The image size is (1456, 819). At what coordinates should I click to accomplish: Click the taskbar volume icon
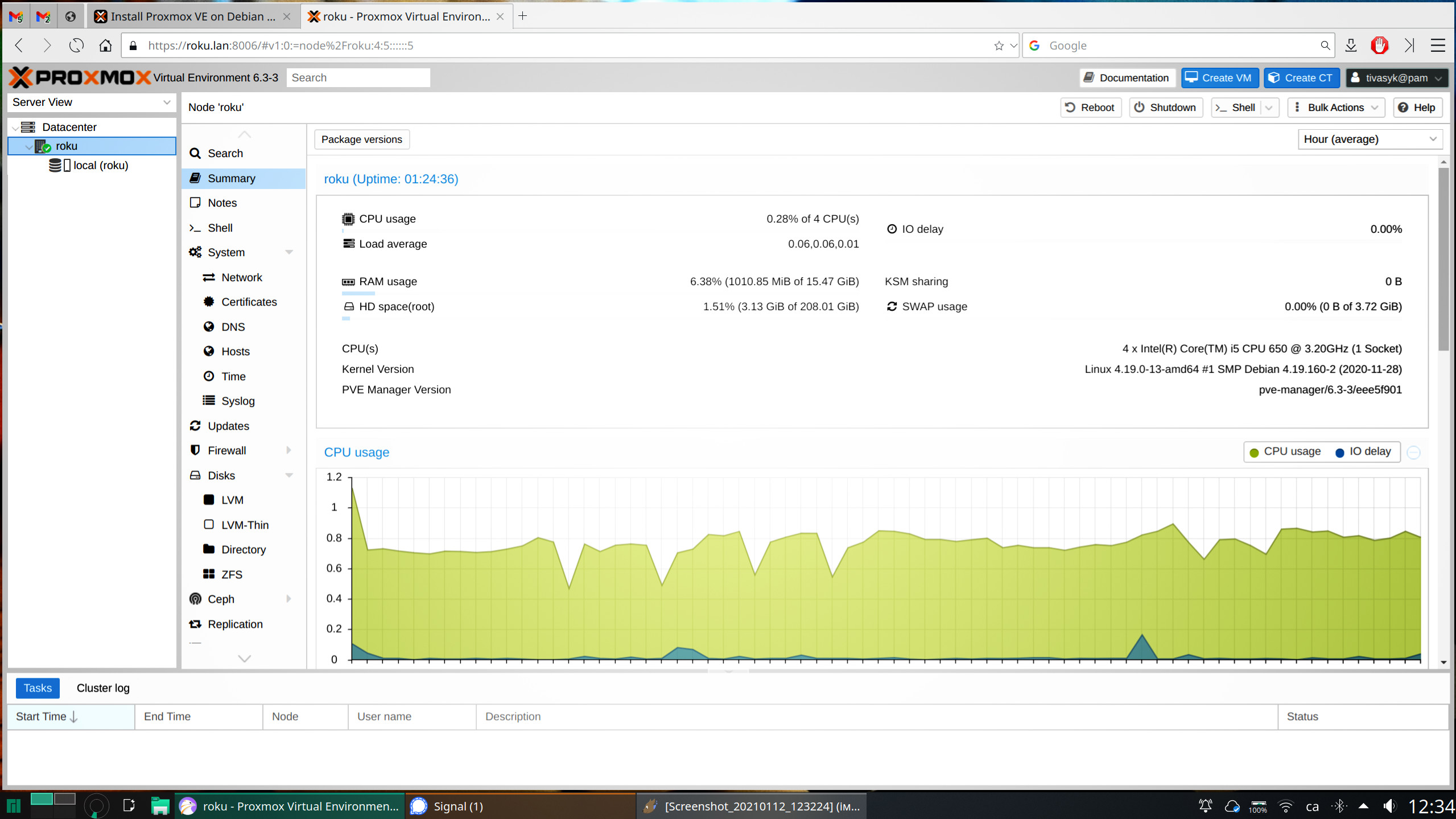pos(1389,806)
